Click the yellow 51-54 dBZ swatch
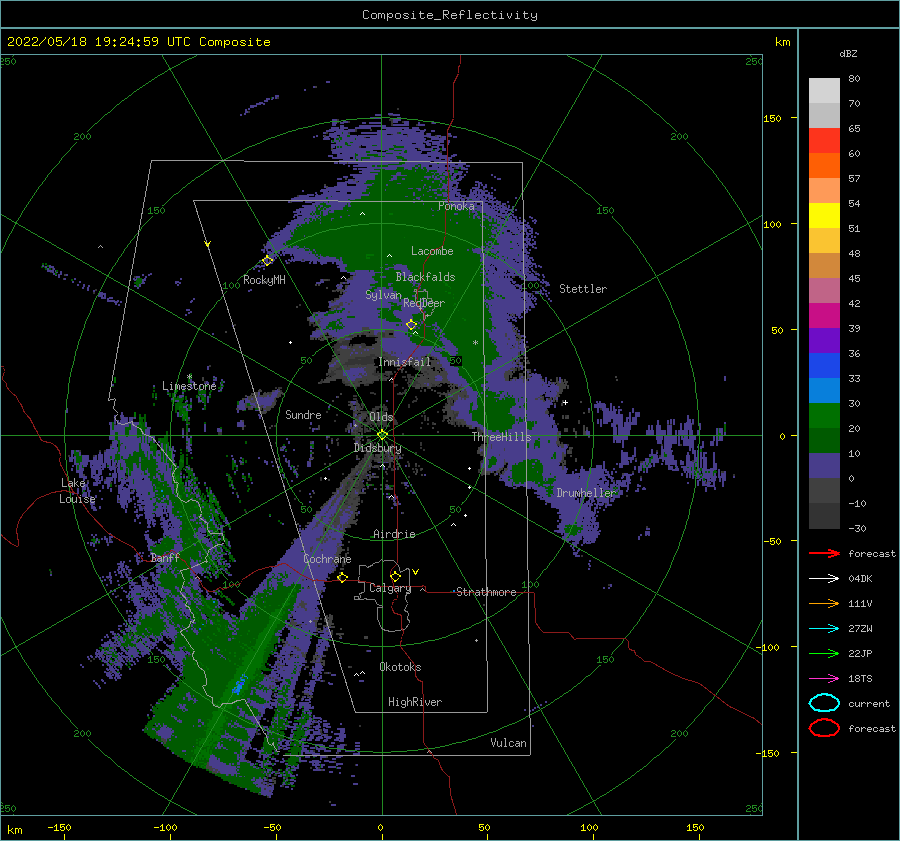The height and width of the screenshot is (841, 900). (x=824, y=215)
